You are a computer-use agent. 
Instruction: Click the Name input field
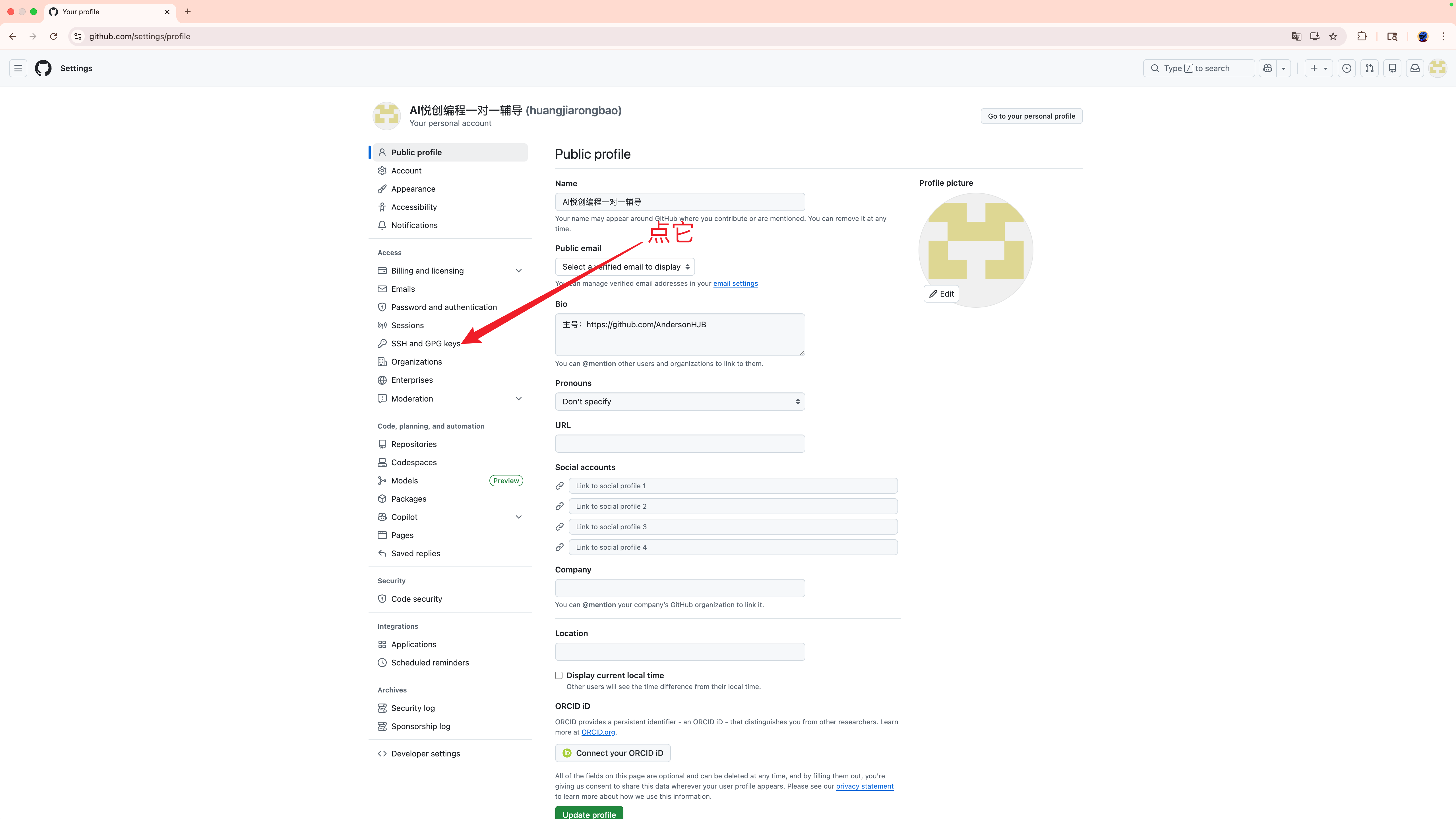coord(680,202)
